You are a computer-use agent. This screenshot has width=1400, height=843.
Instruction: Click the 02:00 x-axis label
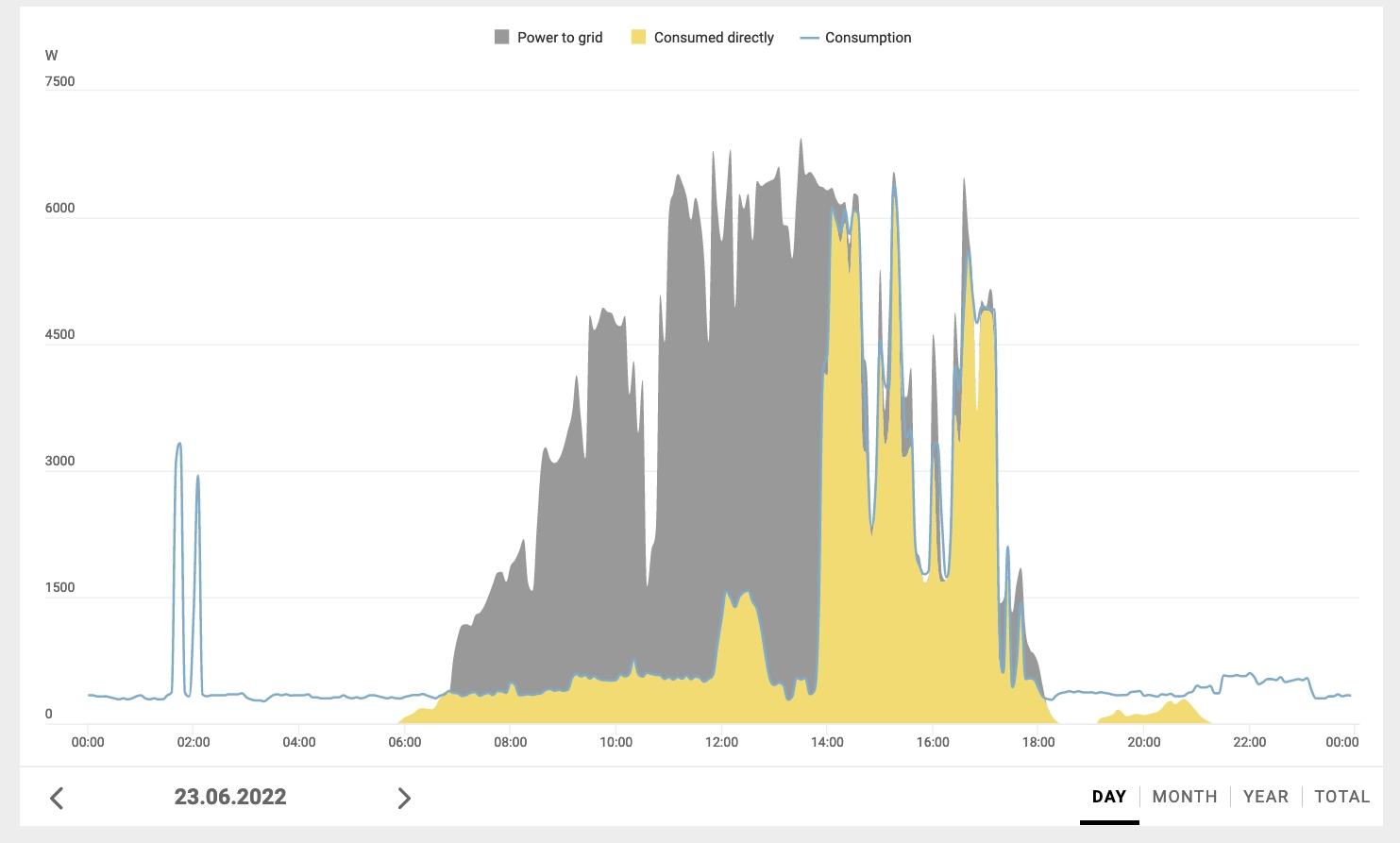pos(194,743)
